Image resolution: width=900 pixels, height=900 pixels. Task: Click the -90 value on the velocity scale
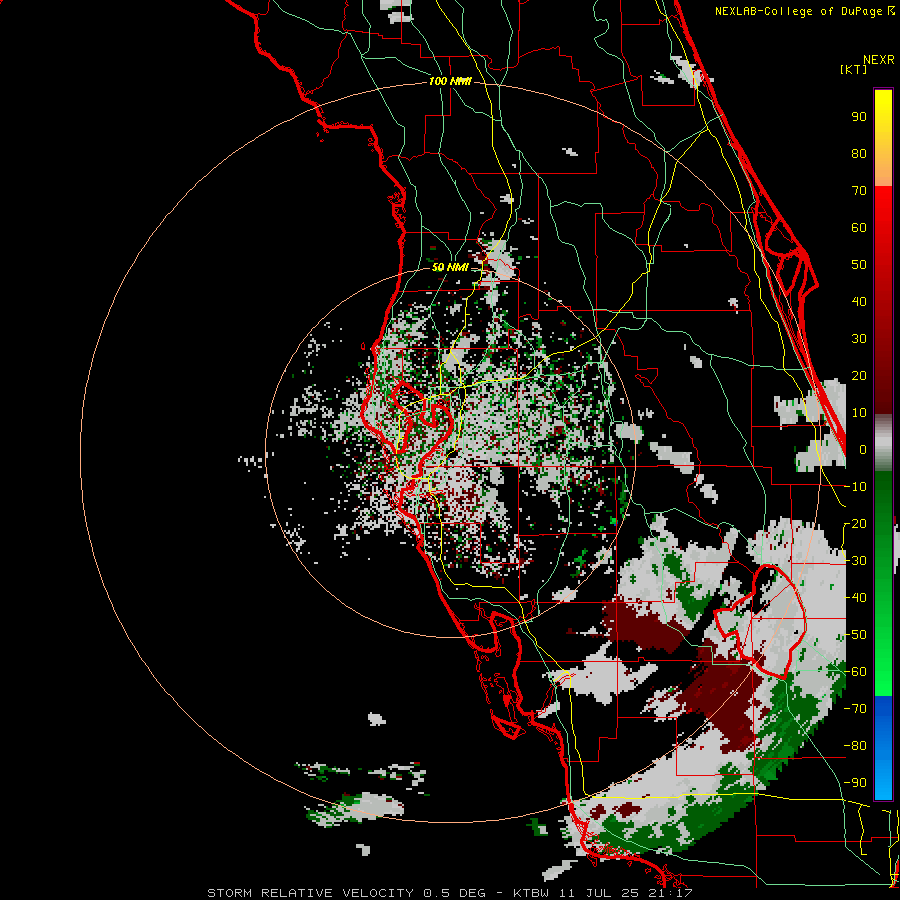point(855,783)
